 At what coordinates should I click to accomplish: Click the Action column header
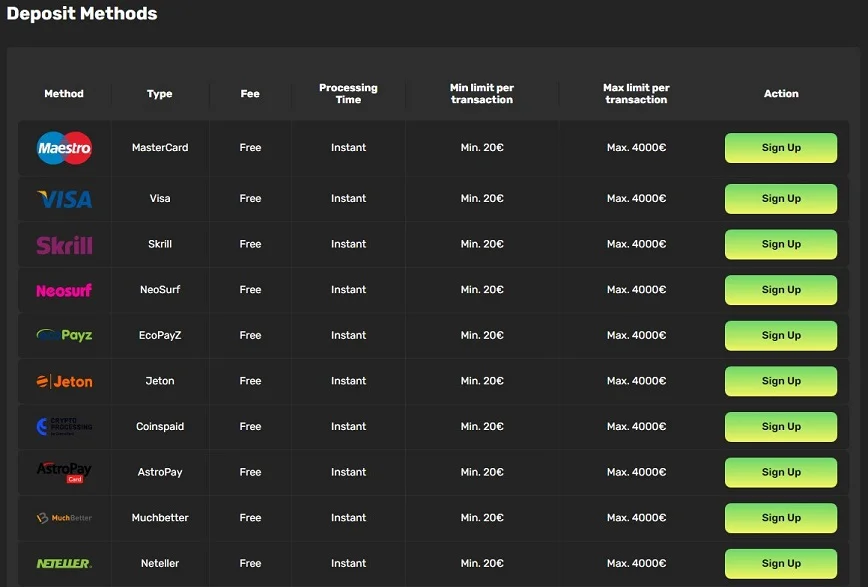[x=781, y=94]
